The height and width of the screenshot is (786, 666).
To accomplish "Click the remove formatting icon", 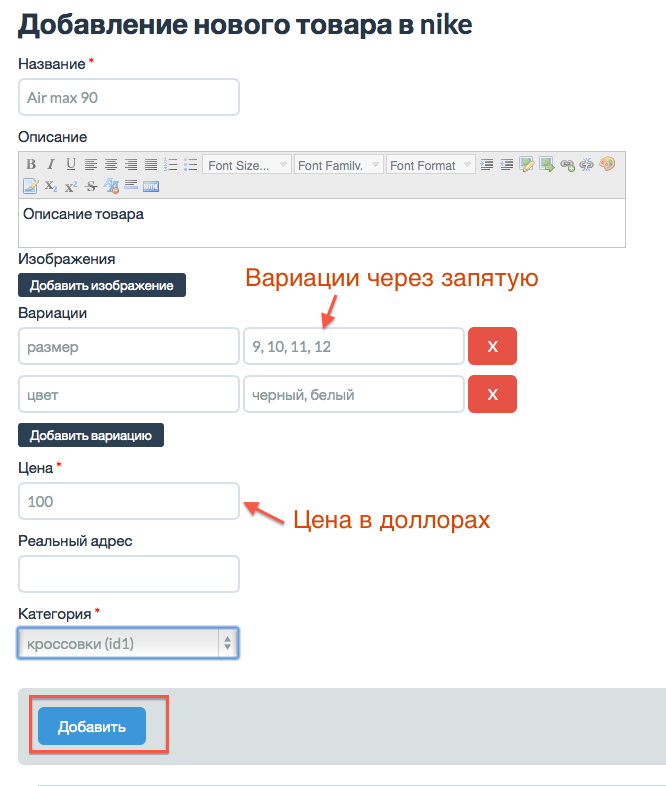I will tap(111, 186).
